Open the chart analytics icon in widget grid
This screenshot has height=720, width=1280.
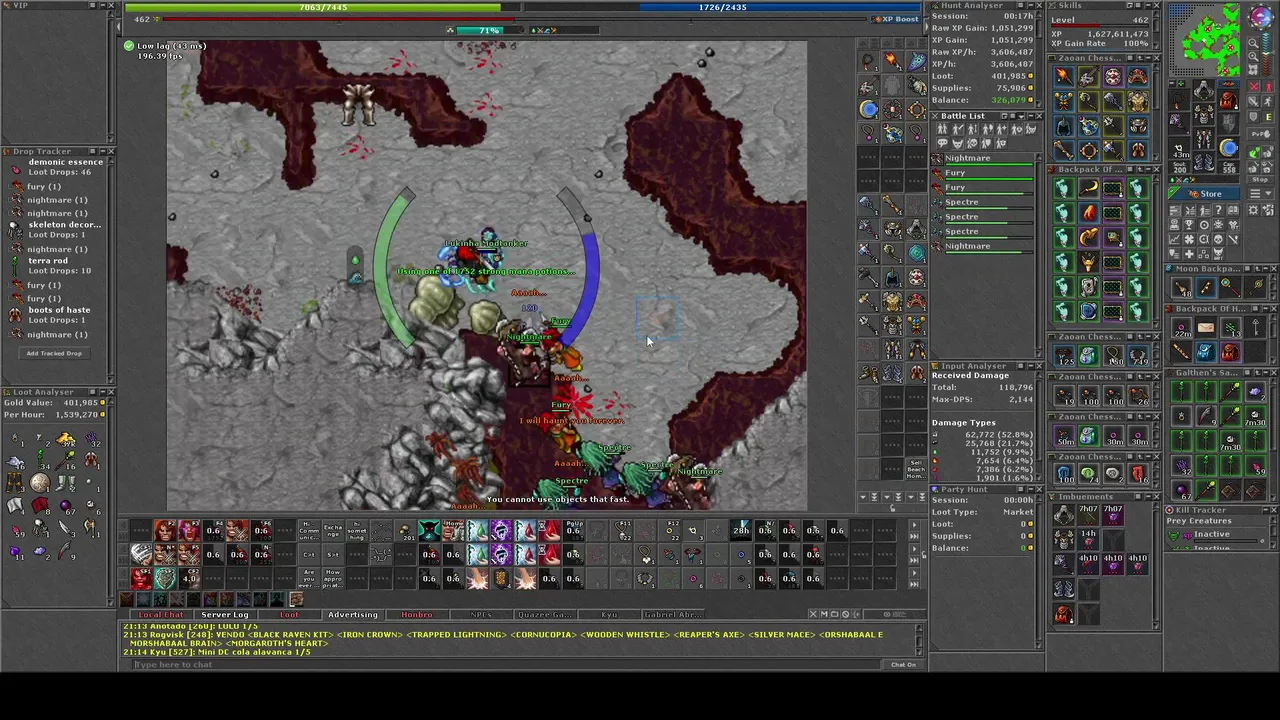coord(1175,239)
